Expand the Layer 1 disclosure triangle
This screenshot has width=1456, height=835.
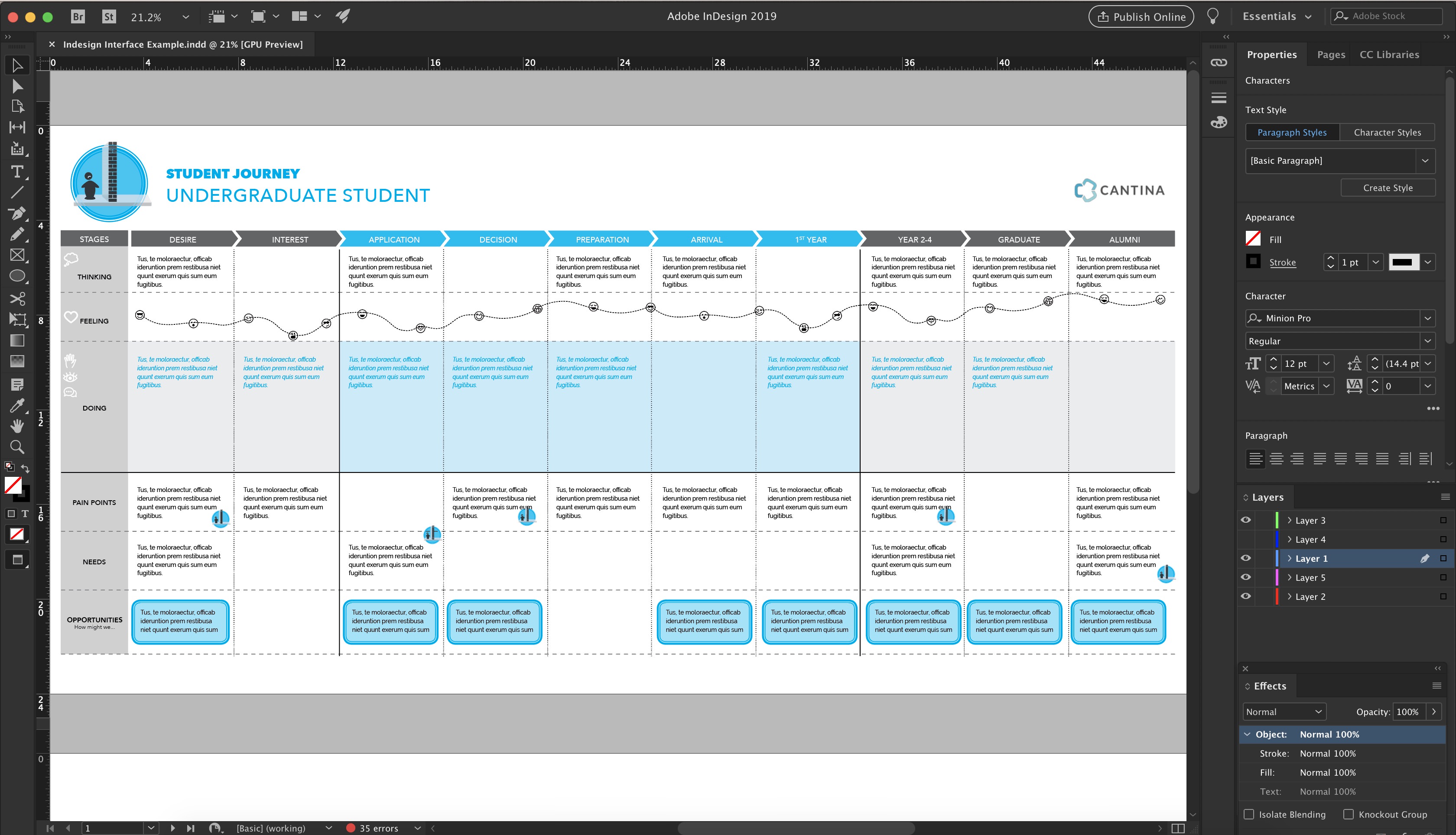1289,558
